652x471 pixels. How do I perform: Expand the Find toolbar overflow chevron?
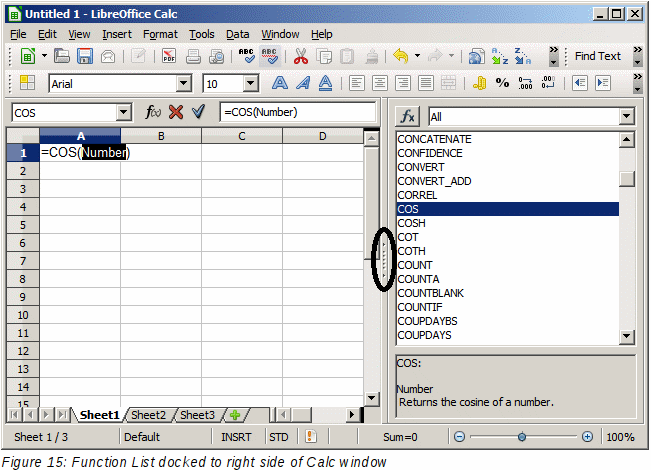(x=637, y=56)
